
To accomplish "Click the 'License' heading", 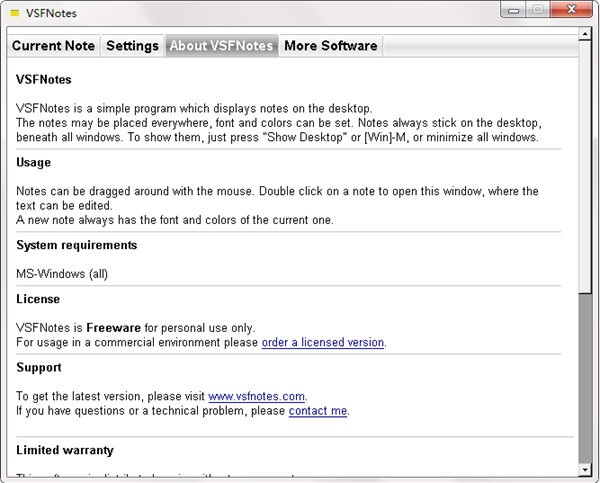I will tap(38, 299).
